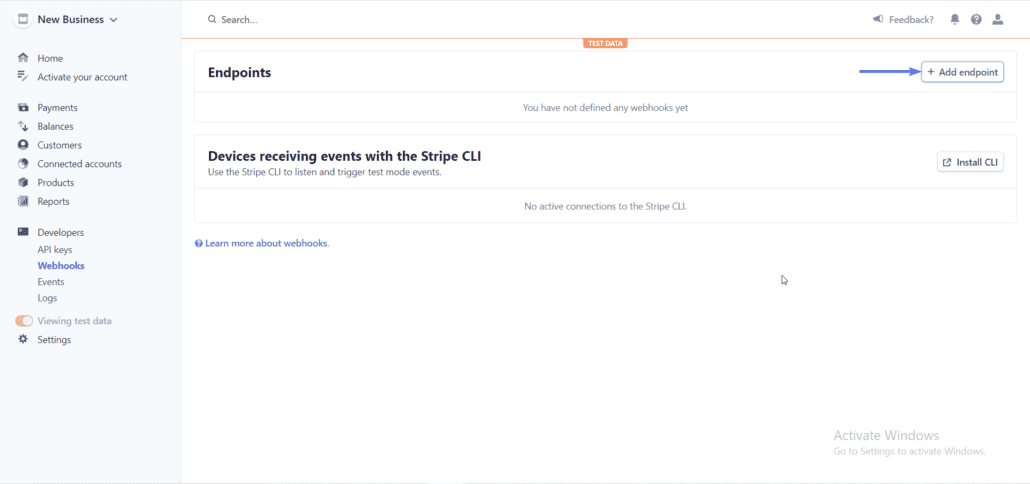
Task: Click into the Search field
Action: pos(239,20)
